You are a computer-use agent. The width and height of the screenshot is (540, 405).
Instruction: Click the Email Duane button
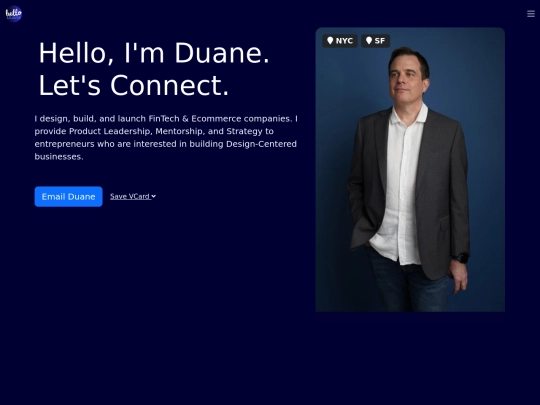point(69,197)
